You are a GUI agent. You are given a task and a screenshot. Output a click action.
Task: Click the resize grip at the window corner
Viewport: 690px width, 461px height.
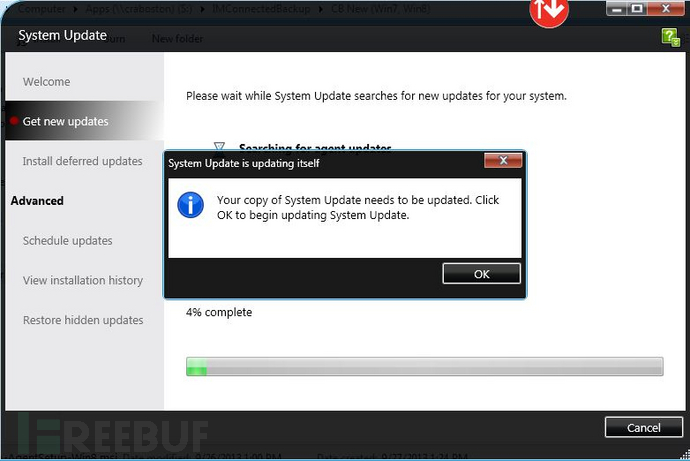click(x=686, y=456)
